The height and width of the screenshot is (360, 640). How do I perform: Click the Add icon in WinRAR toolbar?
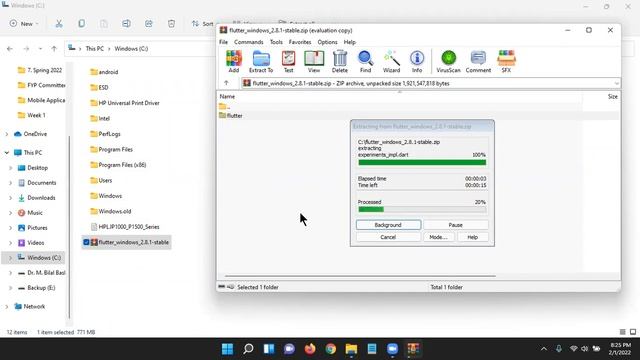pos(234,62)
